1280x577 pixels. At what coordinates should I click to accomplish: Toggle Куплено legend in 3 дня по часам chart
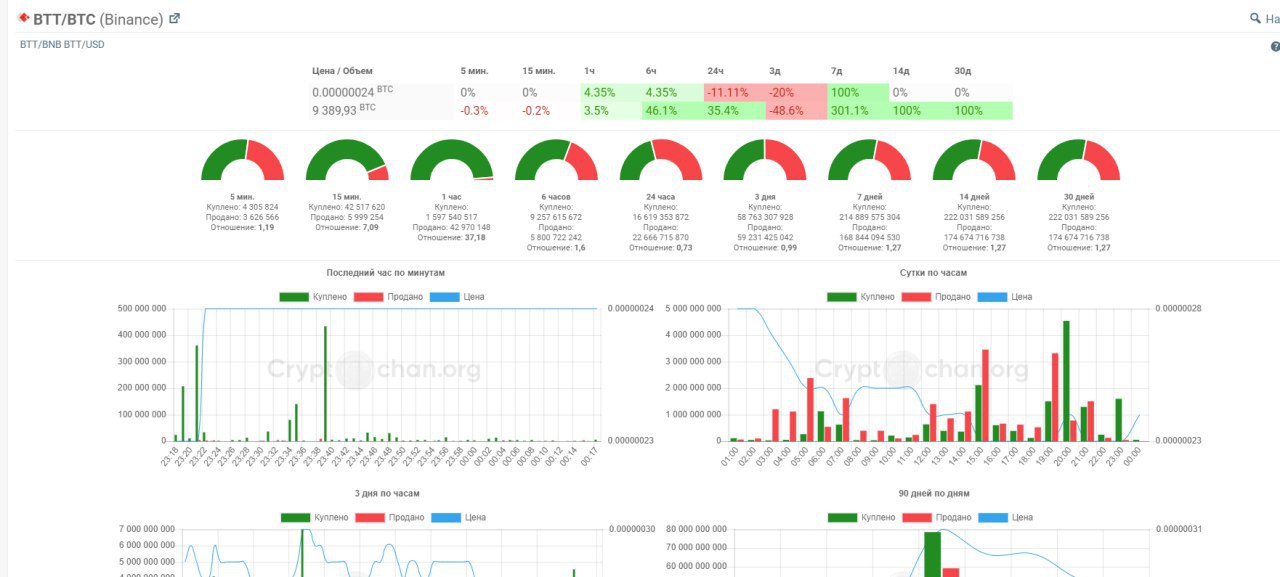314,517
